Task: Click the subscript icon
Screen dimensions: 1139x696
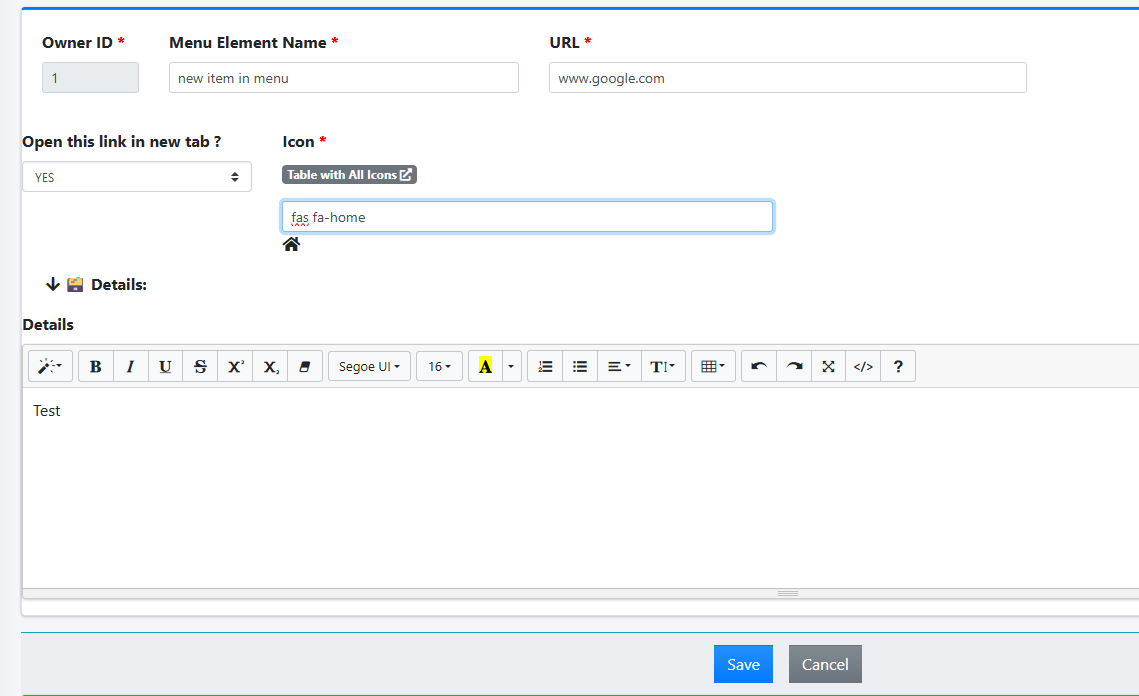Action: pos(270,367)
